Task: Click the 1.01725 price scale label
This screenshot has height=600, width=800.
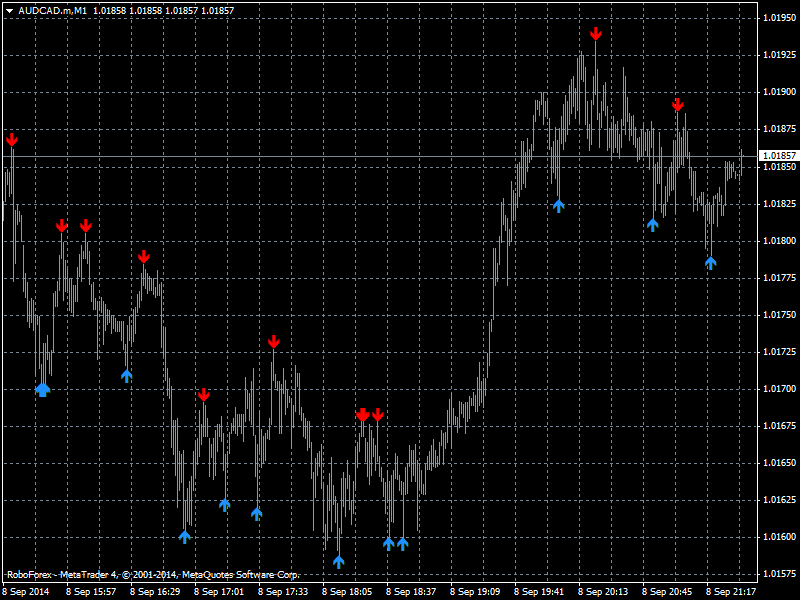Action: pos(779,352)
